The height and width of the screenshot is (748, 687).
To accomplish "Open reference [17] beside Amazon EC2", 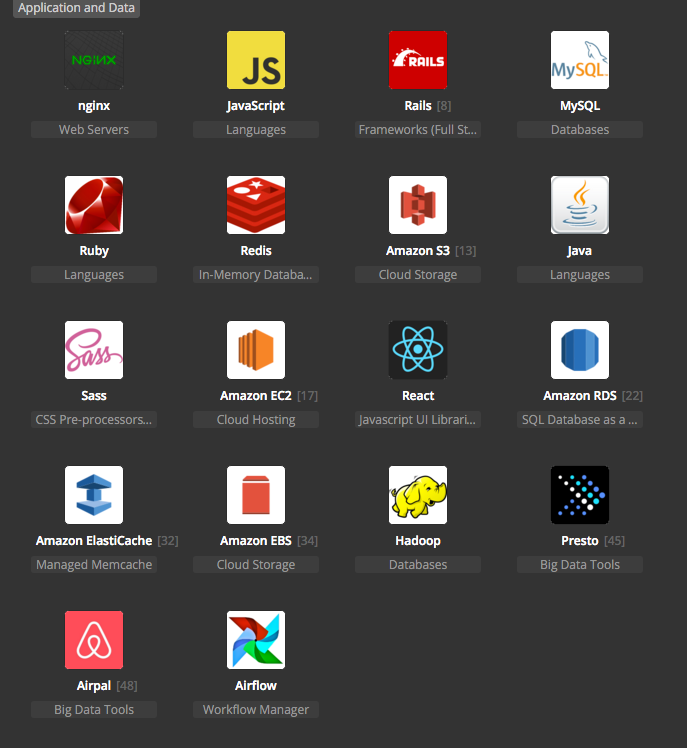I will pos(307,396).
